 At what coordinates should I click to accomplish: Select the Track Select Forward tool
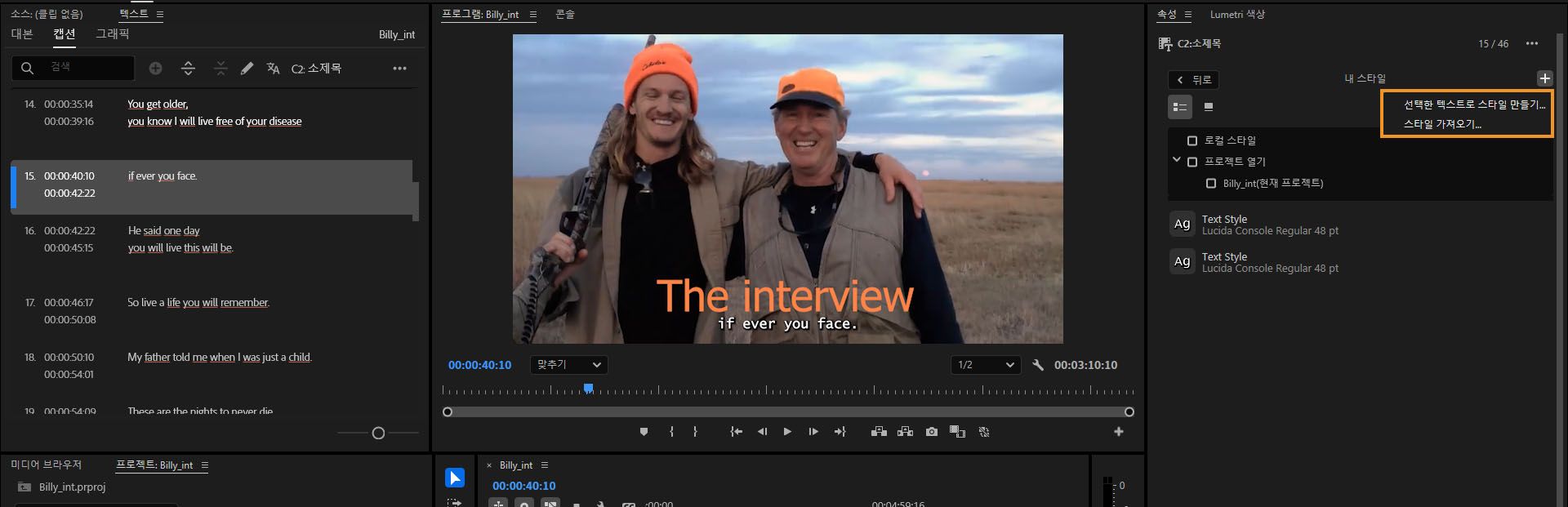click(455, 502)
